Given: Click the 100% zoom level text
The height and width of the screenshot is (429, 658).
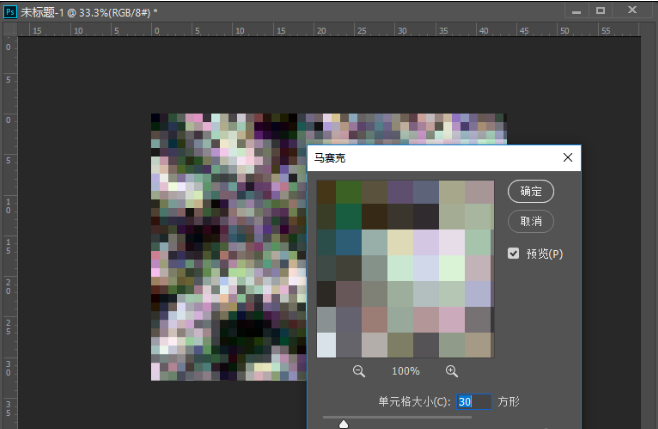Looking at the screenshot, I should [405, 371].
